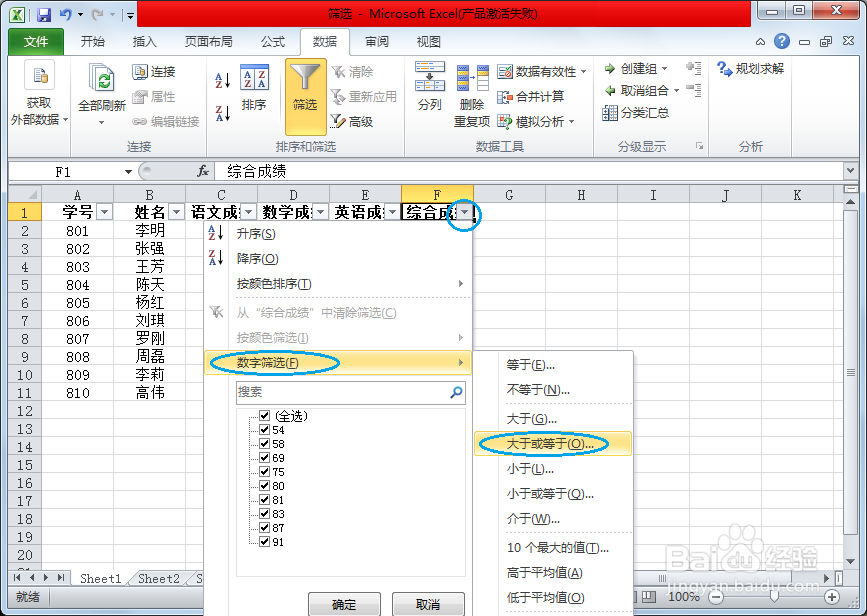
Task: Click the Remove Duplicates icon
Action: 473,79
